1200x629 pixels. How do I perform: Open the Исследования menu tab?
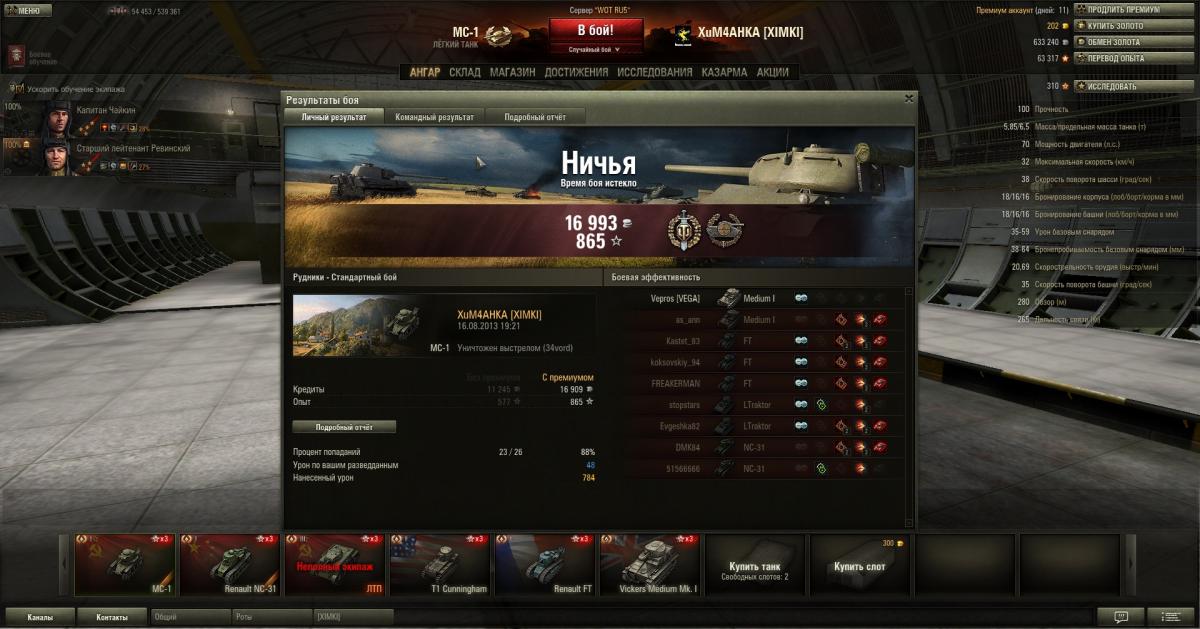[654, 72]
